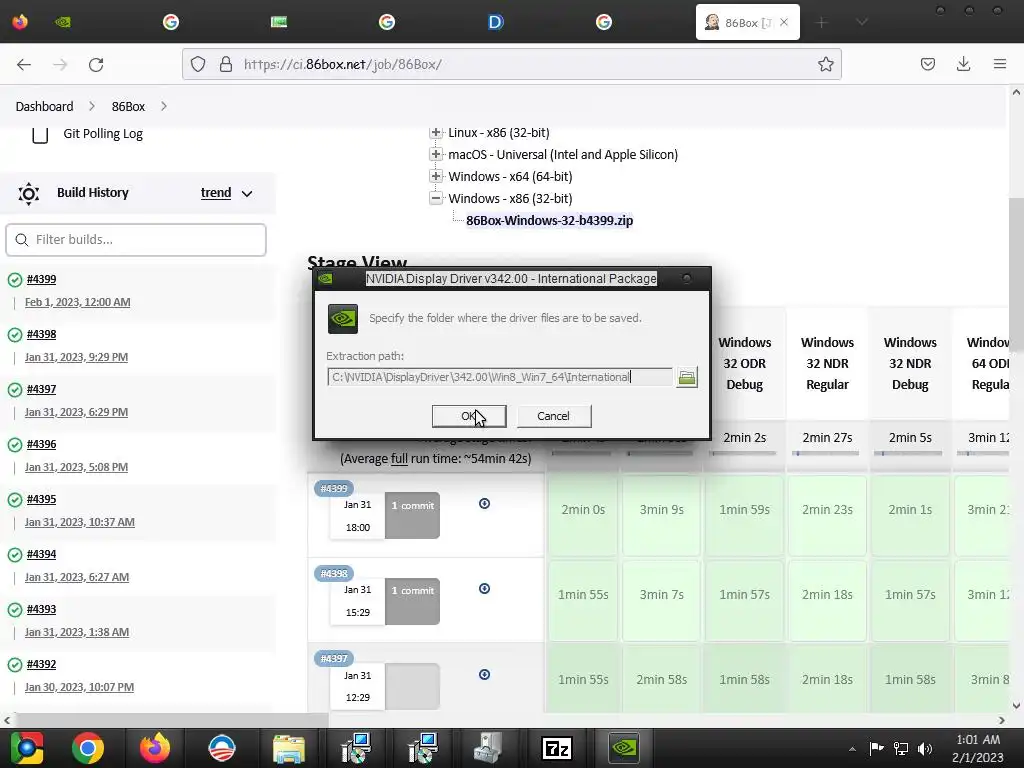Open build #4392 link
1024x768 pixels.
(x=41, y=664)
